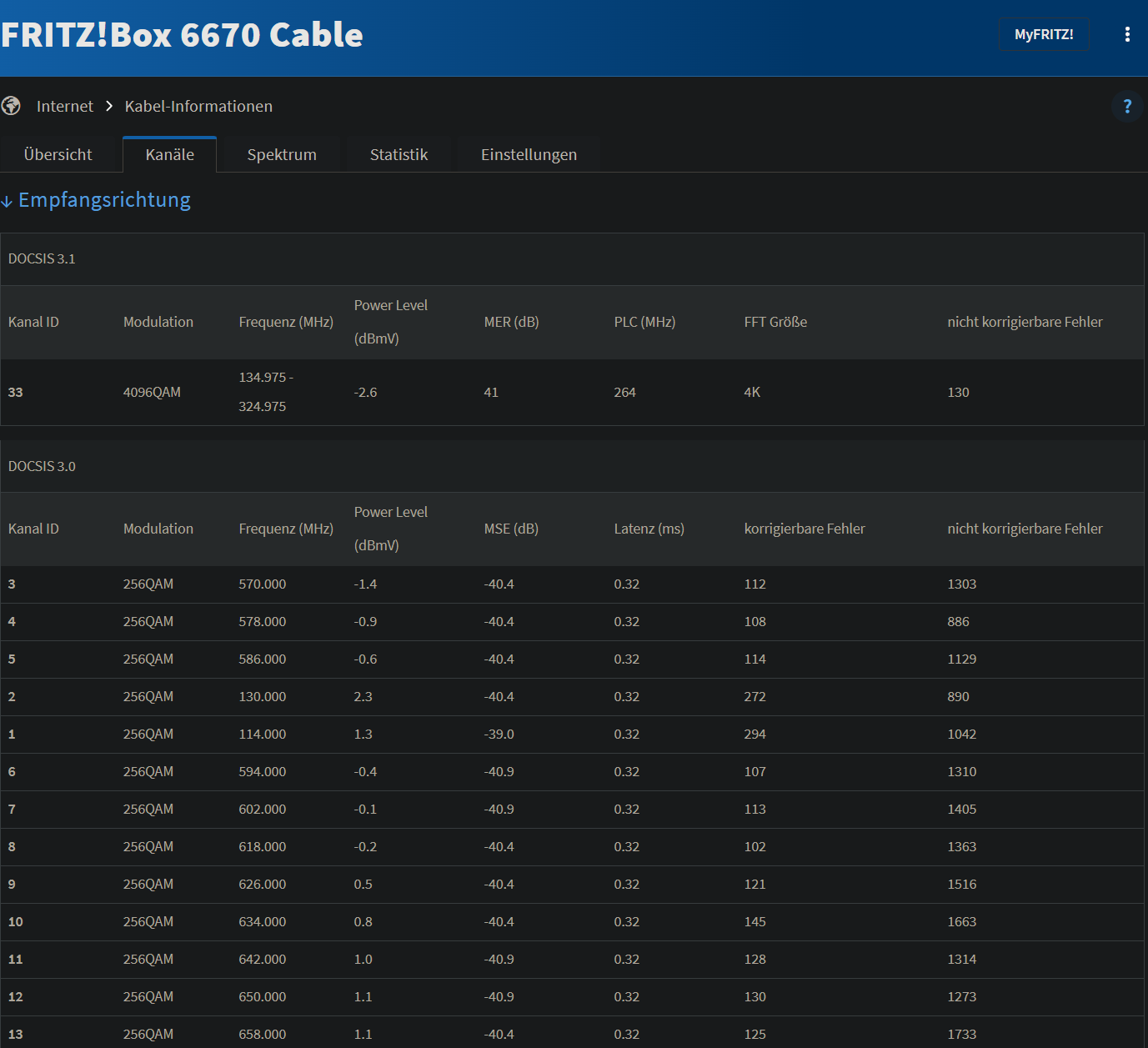Switch to the Übersicht tab
Screen dimensions: 1148x1048
tap(58, 154)
